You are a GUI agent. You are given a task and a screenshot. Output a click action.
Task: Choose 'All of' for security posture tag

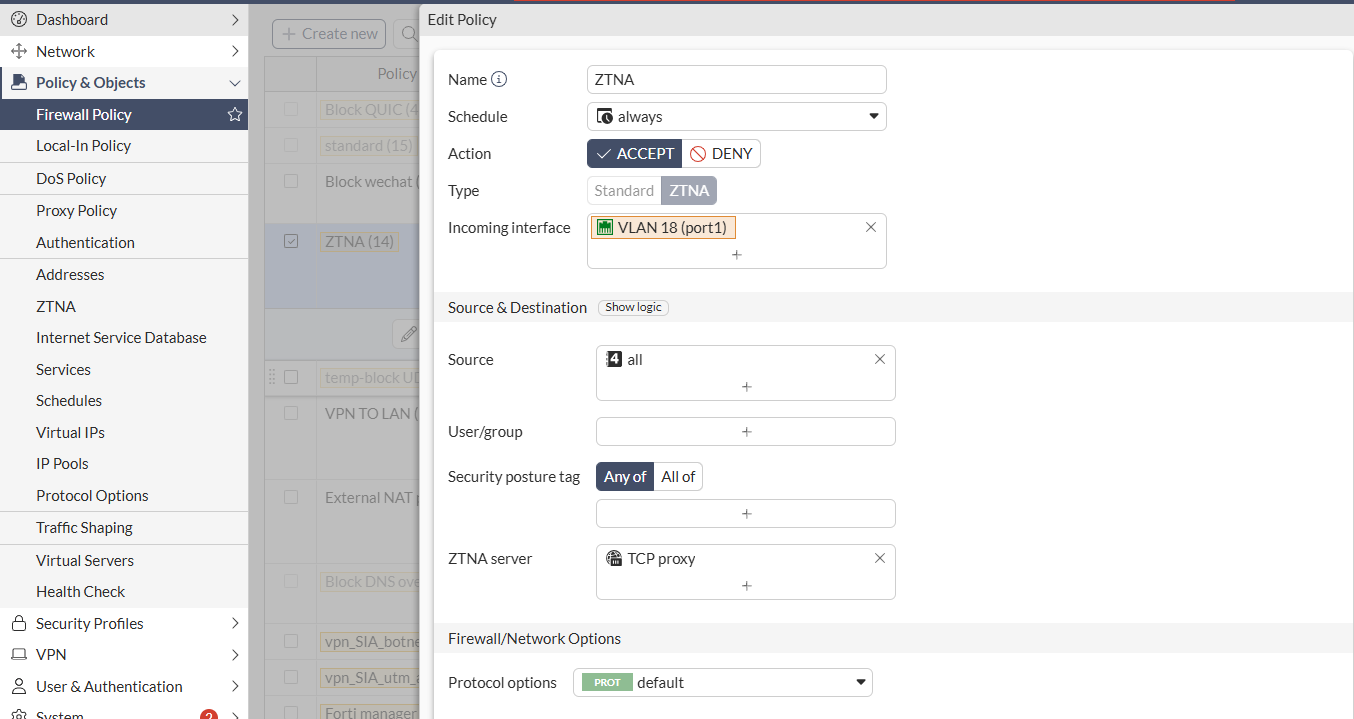tap(678, 476)
